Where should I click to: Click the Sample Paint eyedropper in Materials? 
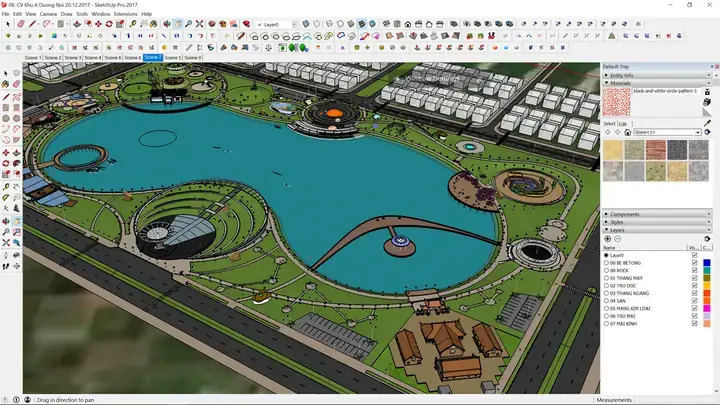[707, 123]
